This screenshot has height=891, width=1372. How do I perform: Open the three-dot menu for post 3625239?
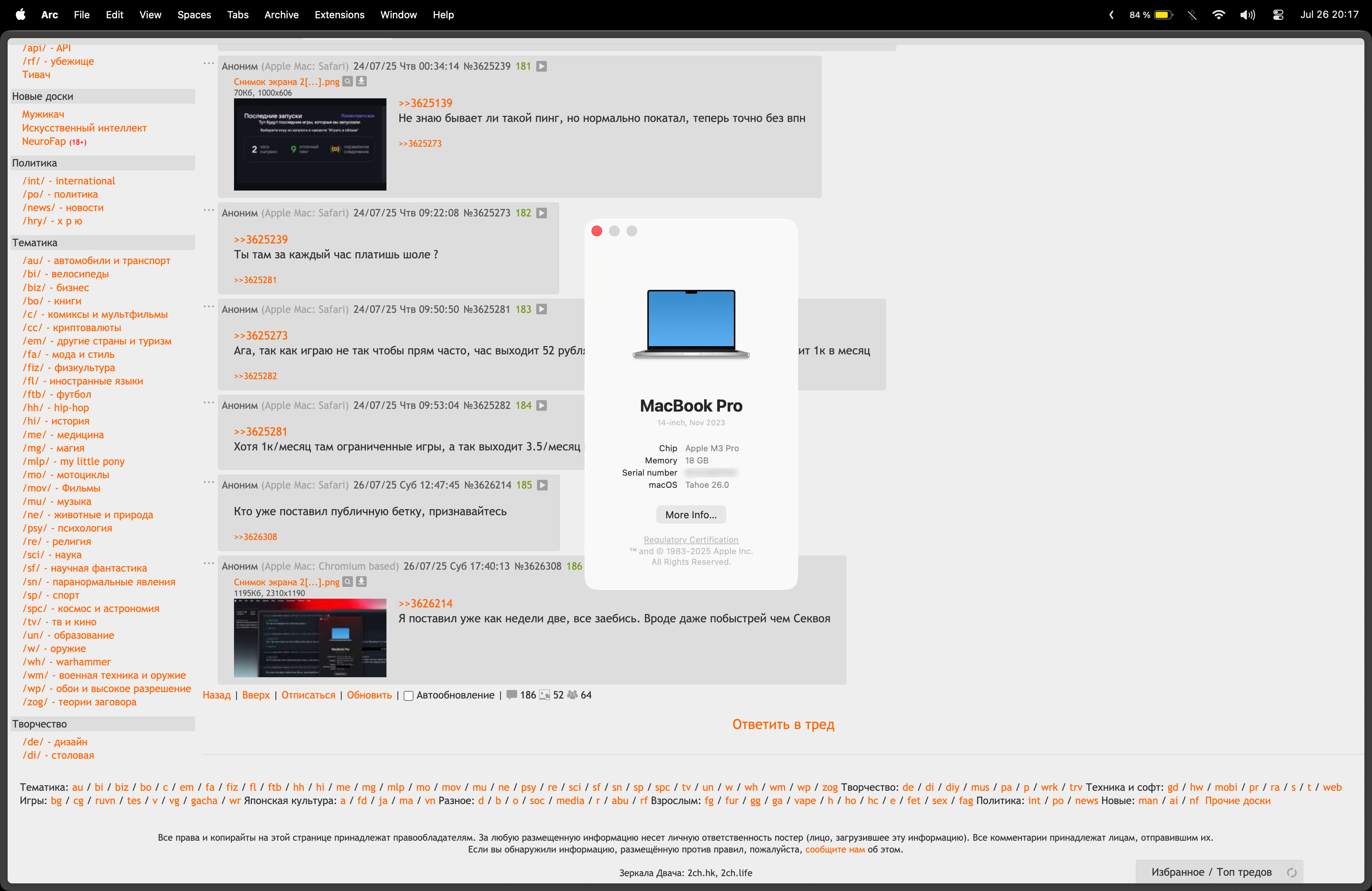(x=209, y=63)
